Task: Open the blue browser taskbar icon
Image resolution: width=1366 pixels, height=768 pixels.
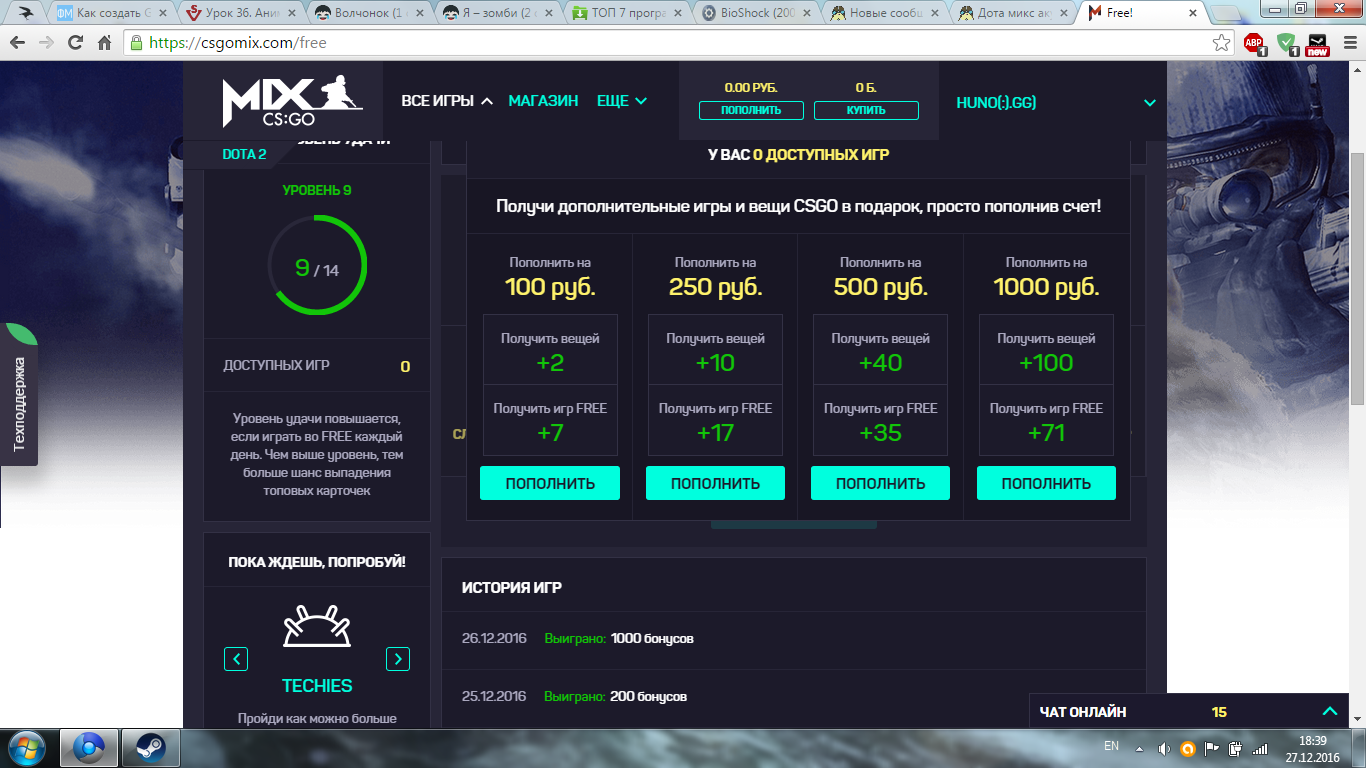Action: coord(90,748)
